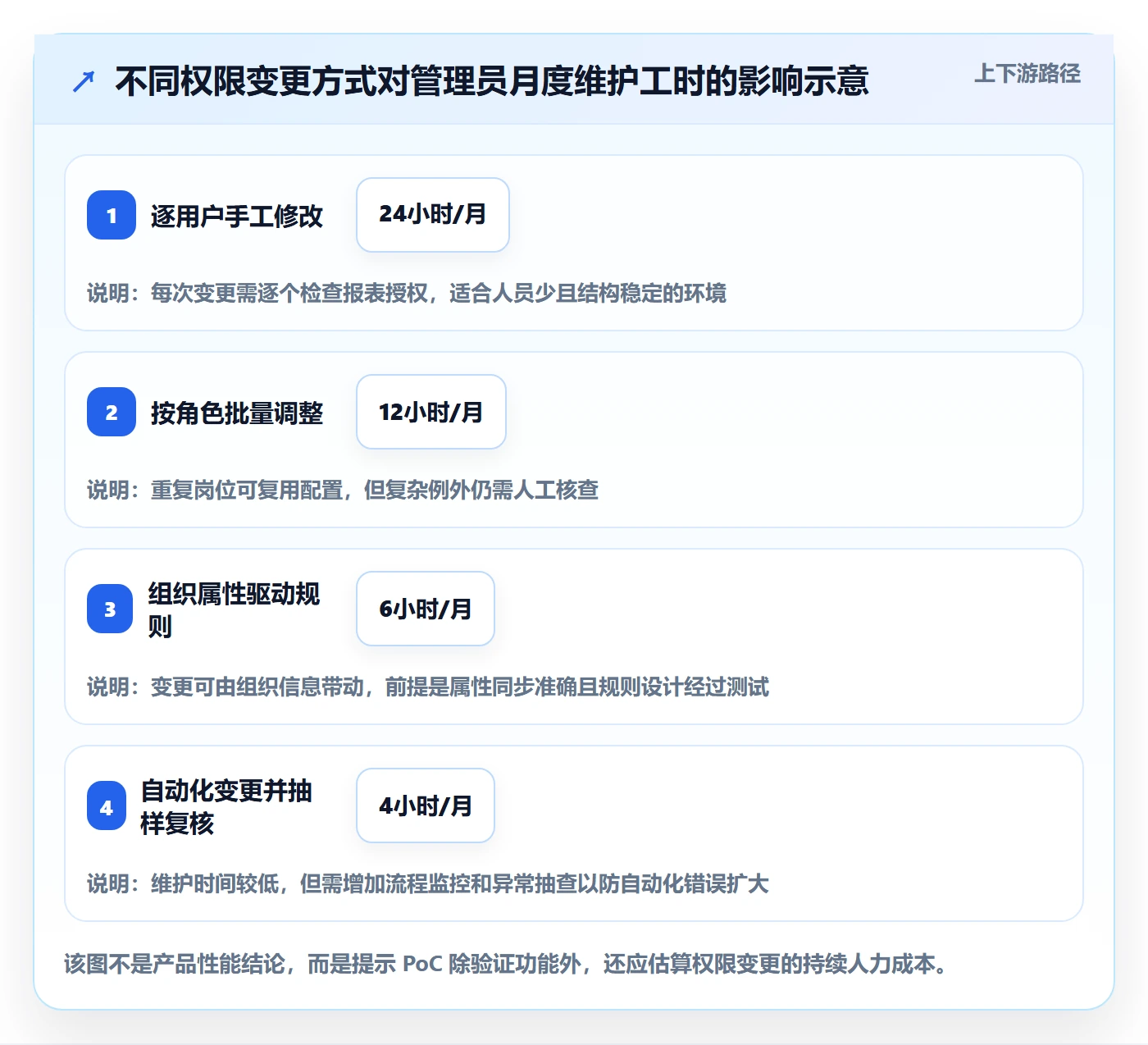Click the 组织属性驱动规则 step title

tap(234, 609)
